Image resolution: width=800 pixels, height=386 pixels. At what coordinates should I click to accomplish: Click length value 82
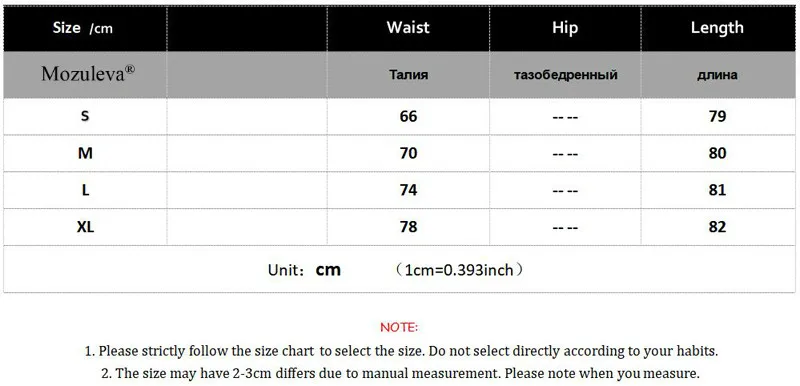[x=717, y=227]
